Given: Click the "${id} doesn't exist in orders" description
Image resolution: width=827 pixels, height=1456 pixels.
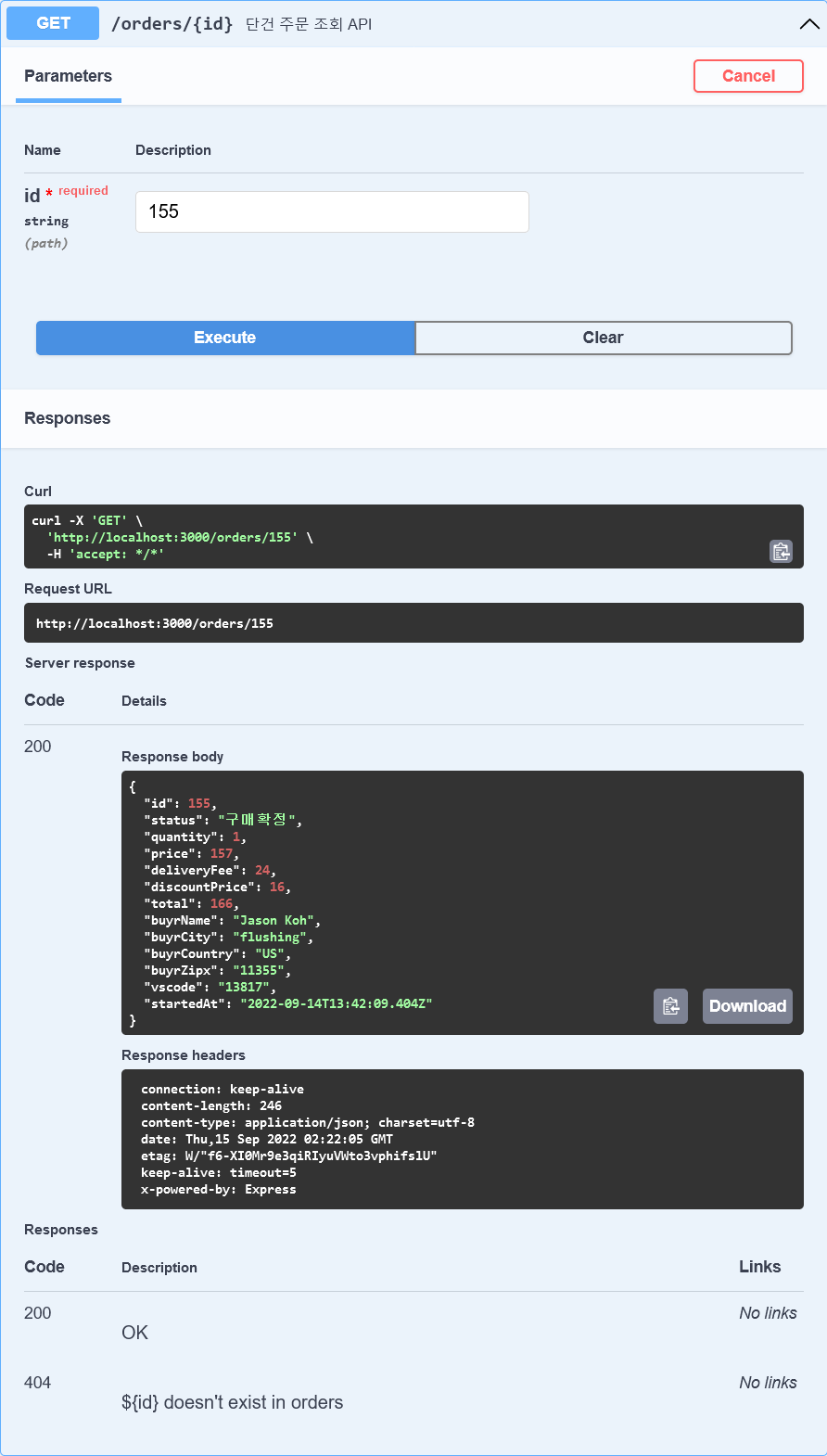Looking at the screenshot, I should [233, 1402].
